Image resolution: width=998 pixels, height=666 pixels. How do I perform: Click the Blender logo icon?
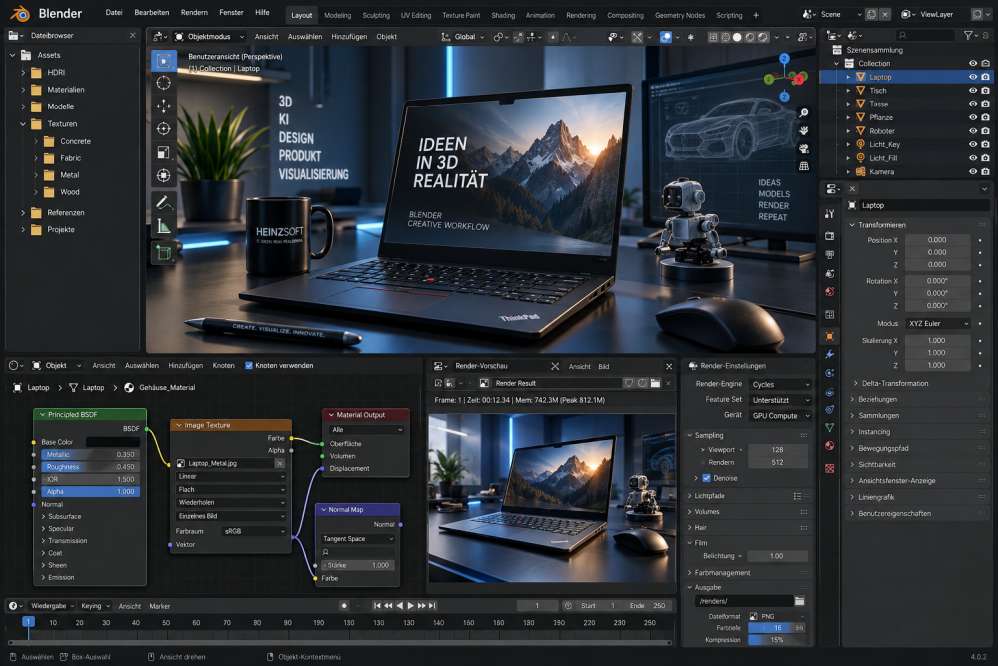pos(20,13)
